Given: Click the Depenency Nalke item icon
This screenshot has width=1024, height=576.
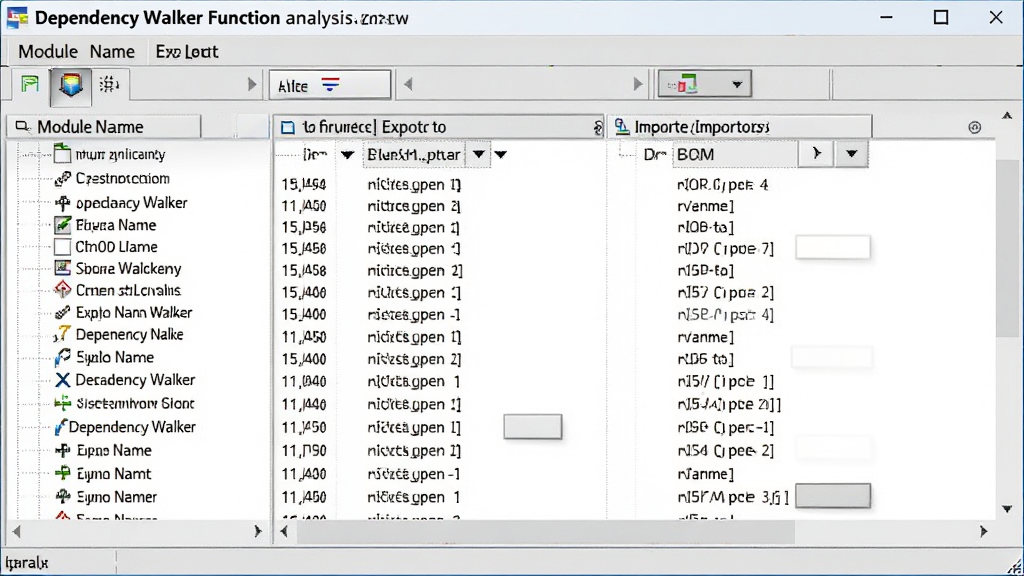Looking at the screenshot, I should pos(61,334).
